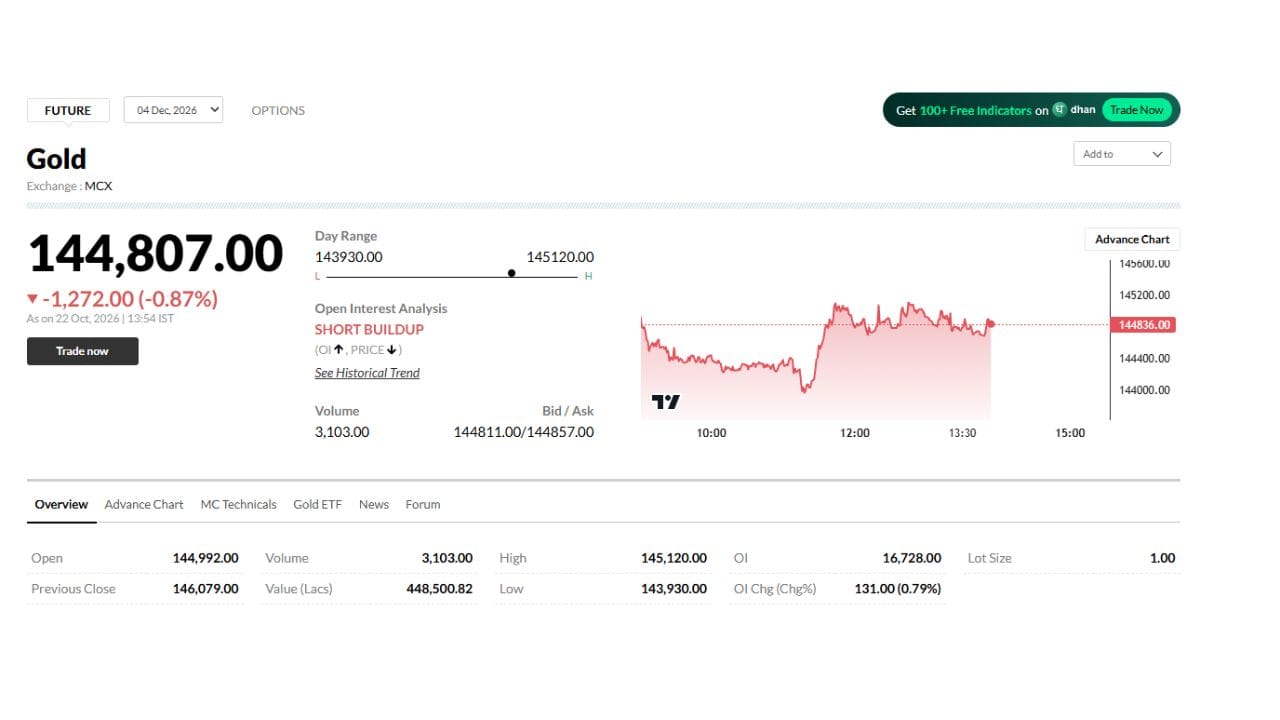Click the Lot Size value 1.00
The width and height of the screenshot is (1280, 720).
[x=1162, y=558]
